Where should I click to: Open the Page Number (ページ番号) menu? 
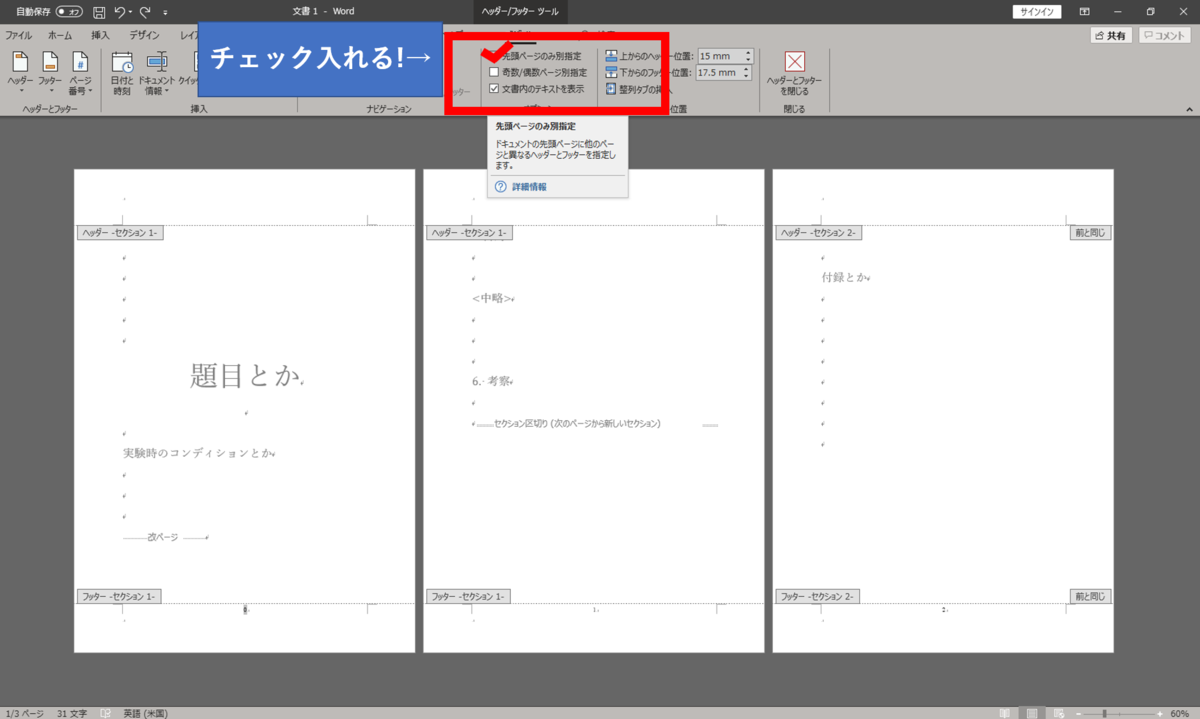point(81,72)
